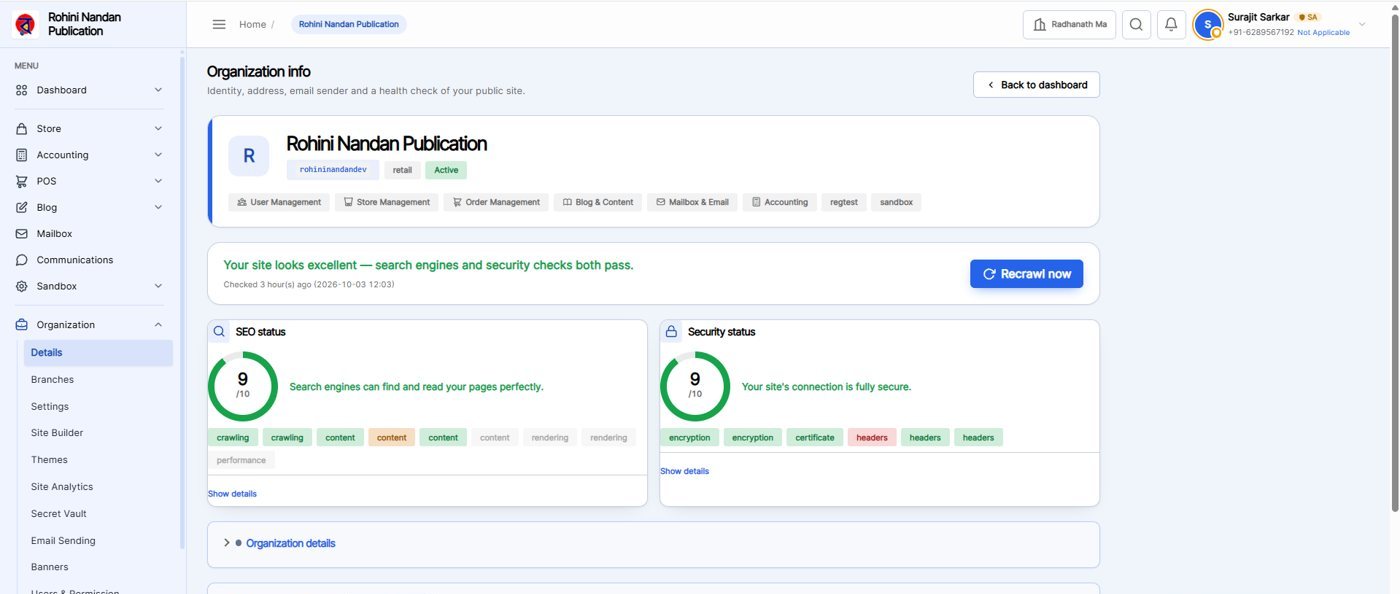Click the Rohini Nandan Publication logo icon
The image size is (1400, 594).
pyautogui.click(x=26, y=24)
